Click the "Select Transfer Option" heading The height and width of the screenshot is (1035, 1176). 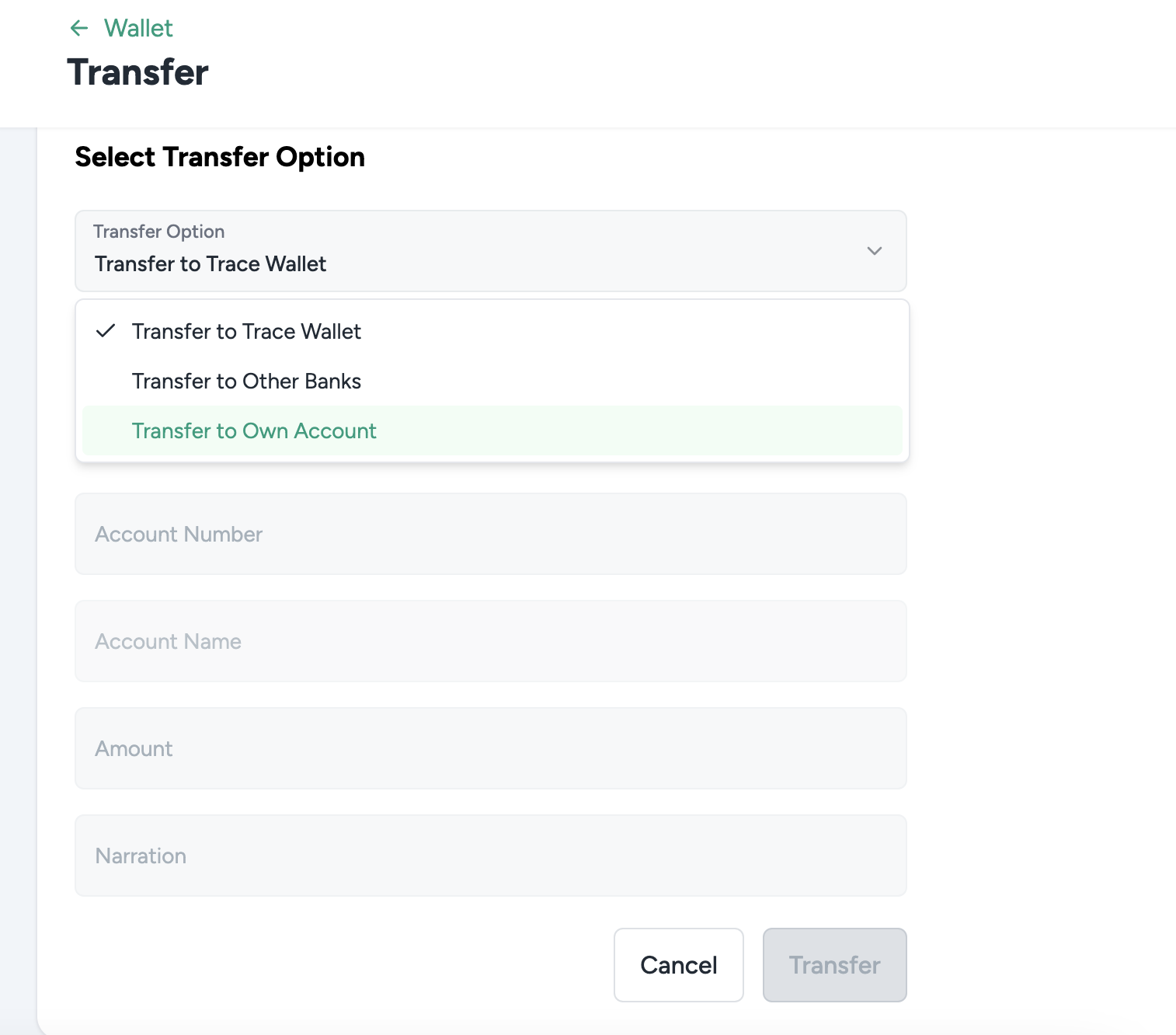(220, 157)
